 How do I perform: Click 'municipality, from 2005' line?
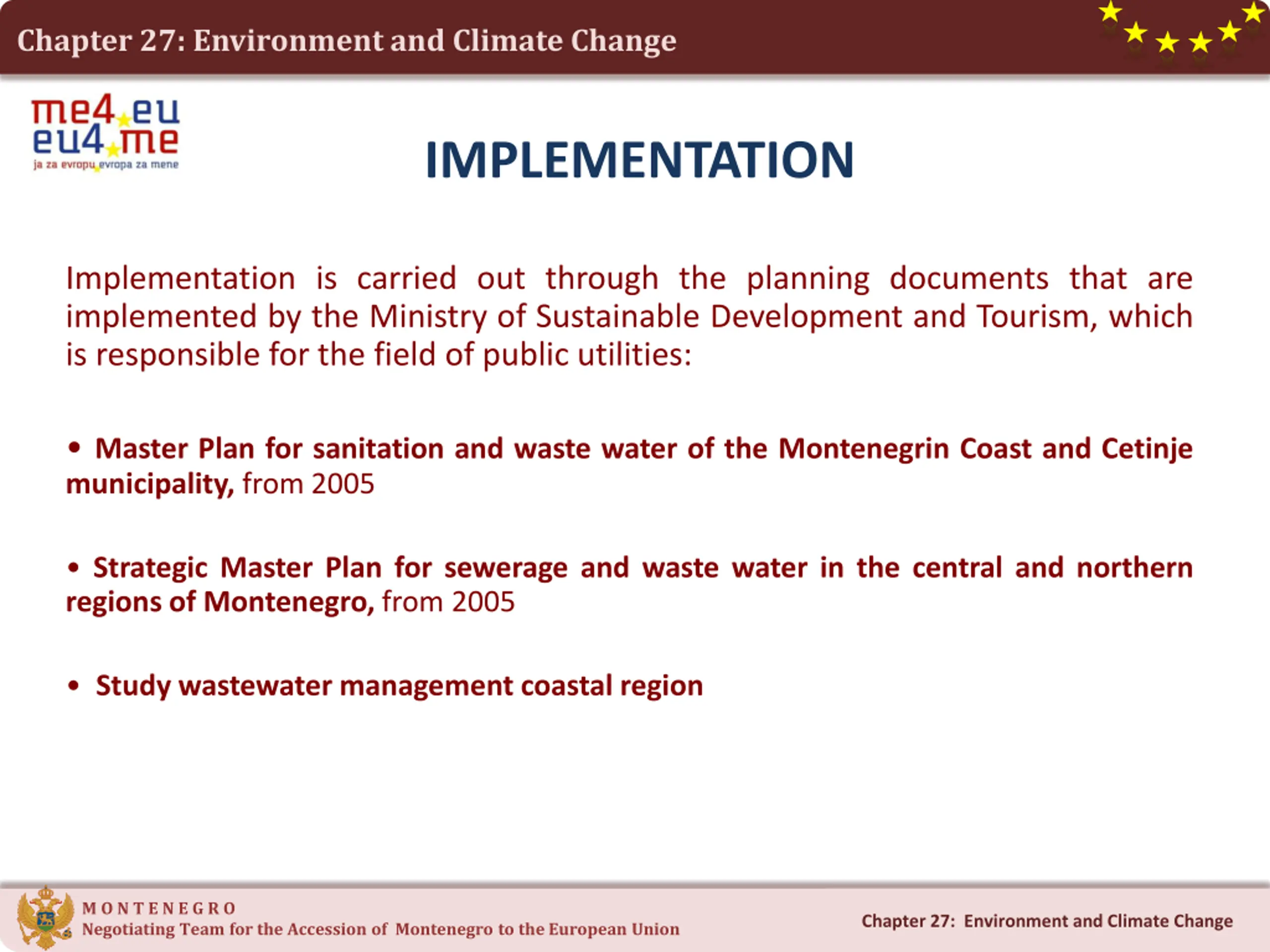click(220, 484)
